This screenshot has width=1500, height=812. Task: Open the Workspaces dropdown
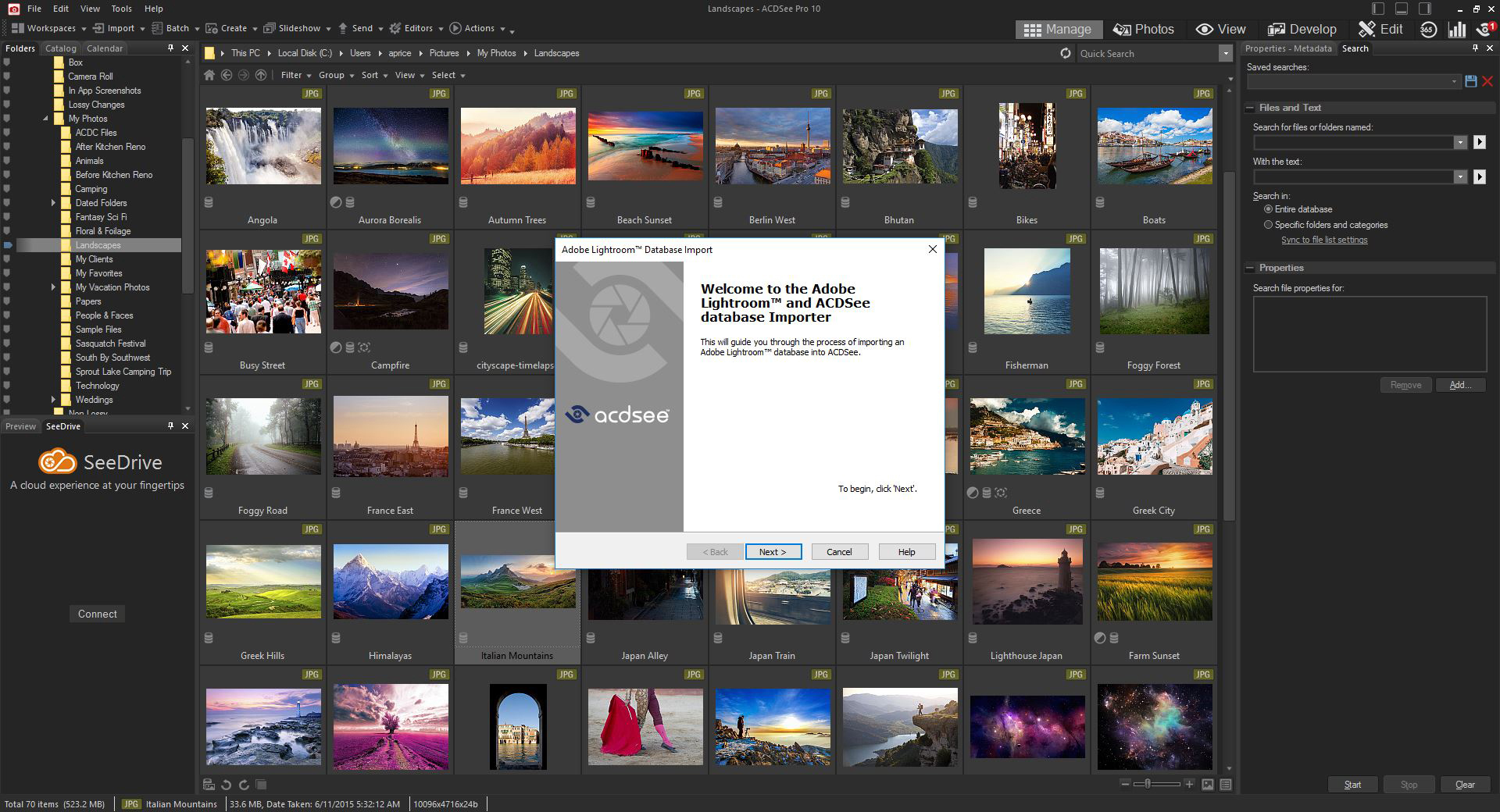coord(48,28)
